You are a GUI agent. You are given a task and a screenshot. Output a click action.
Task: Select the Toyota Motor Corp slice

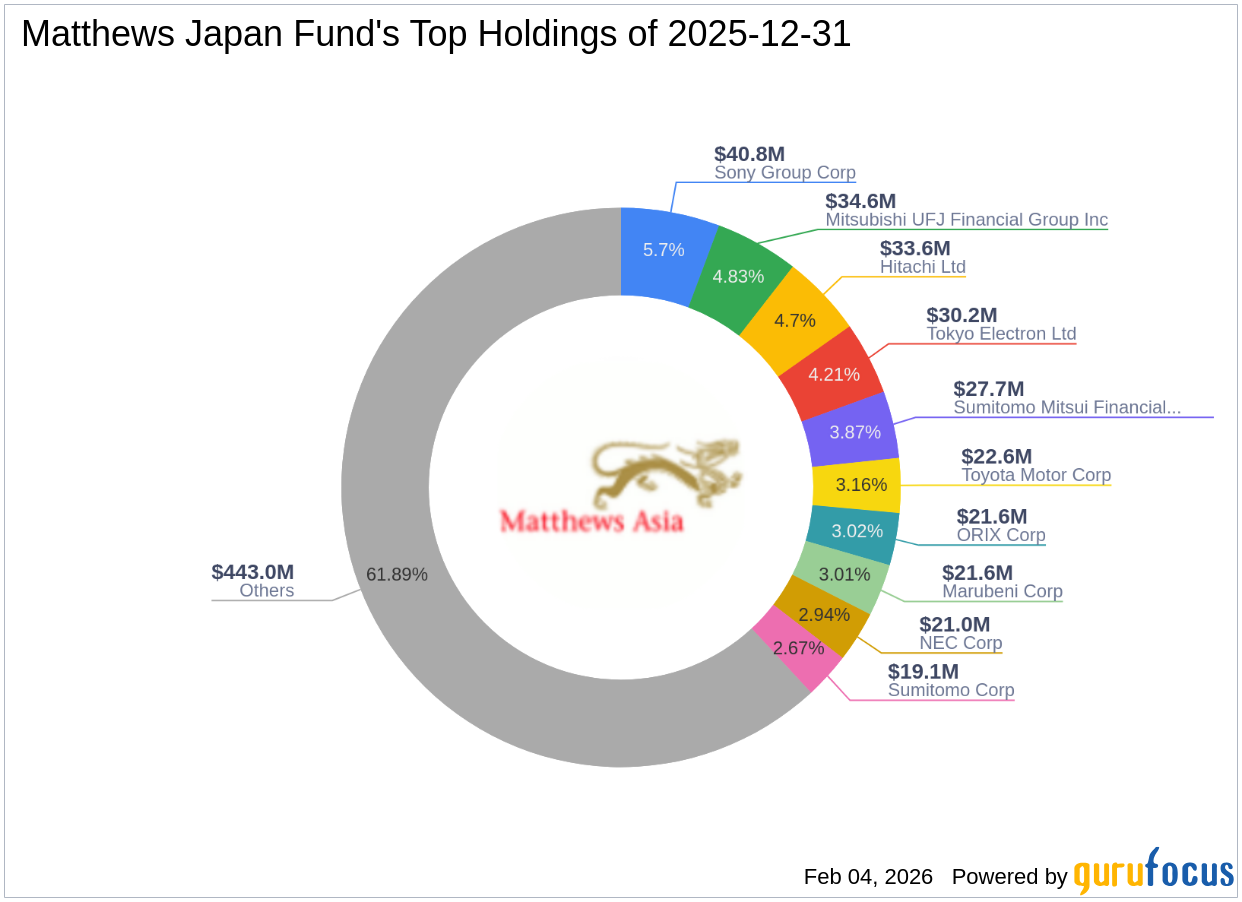(862, 485)
